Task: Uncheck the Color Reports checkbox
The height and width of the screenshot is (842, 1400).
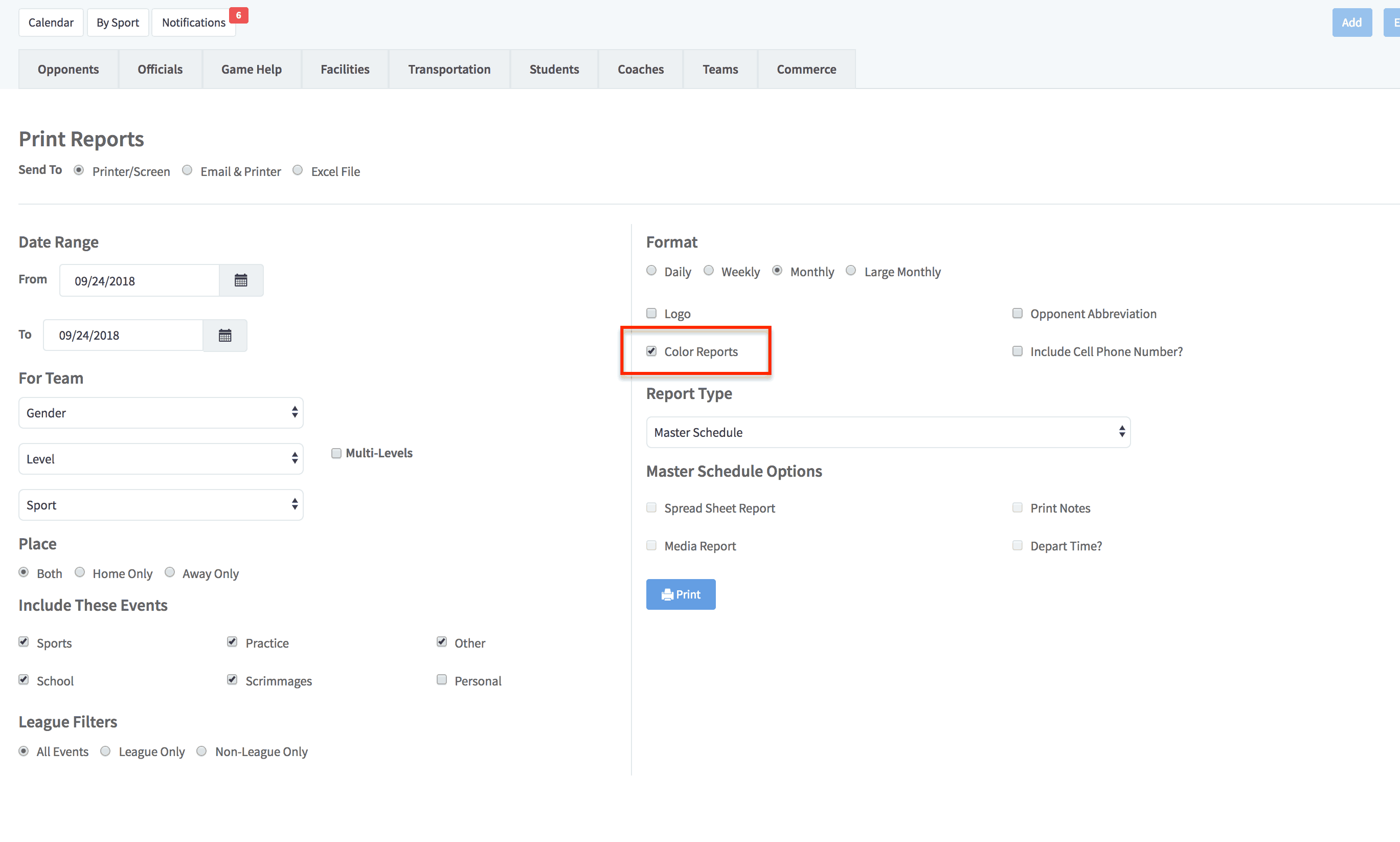Action: tap(651, 351)
